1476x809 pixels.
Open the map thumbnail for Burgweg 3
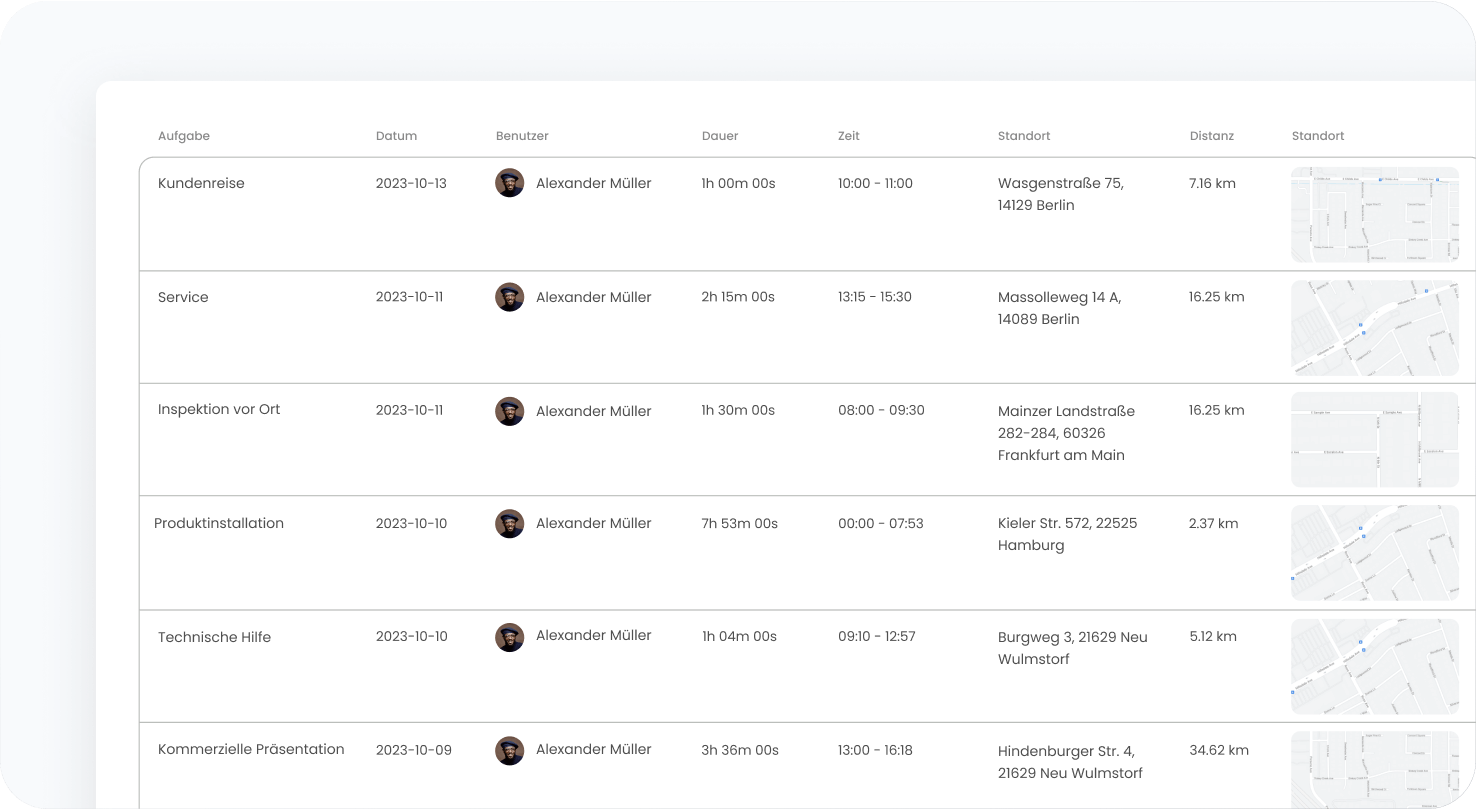(x=1374, y=667)
